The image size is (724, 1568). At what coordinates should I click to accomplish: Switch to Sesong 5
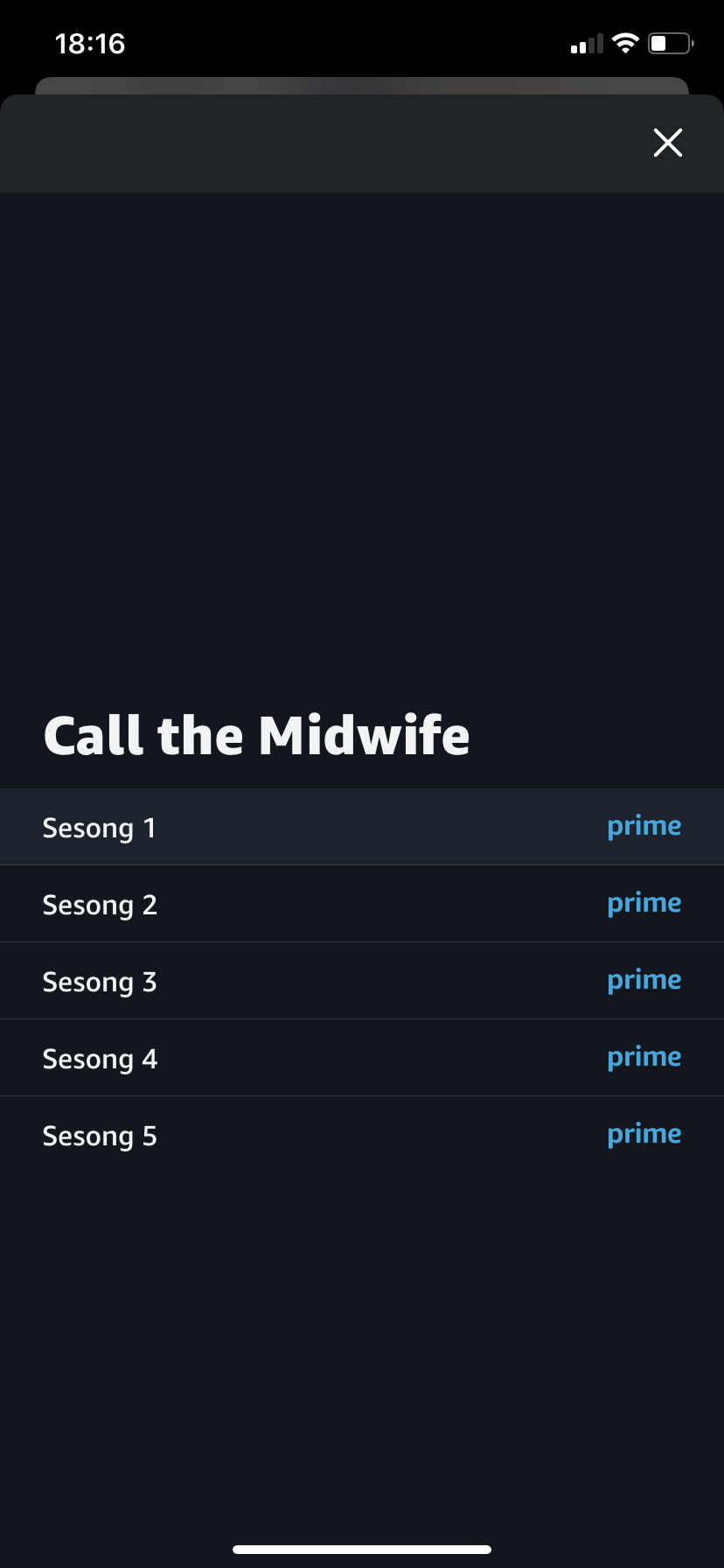tap(362, 1135)
